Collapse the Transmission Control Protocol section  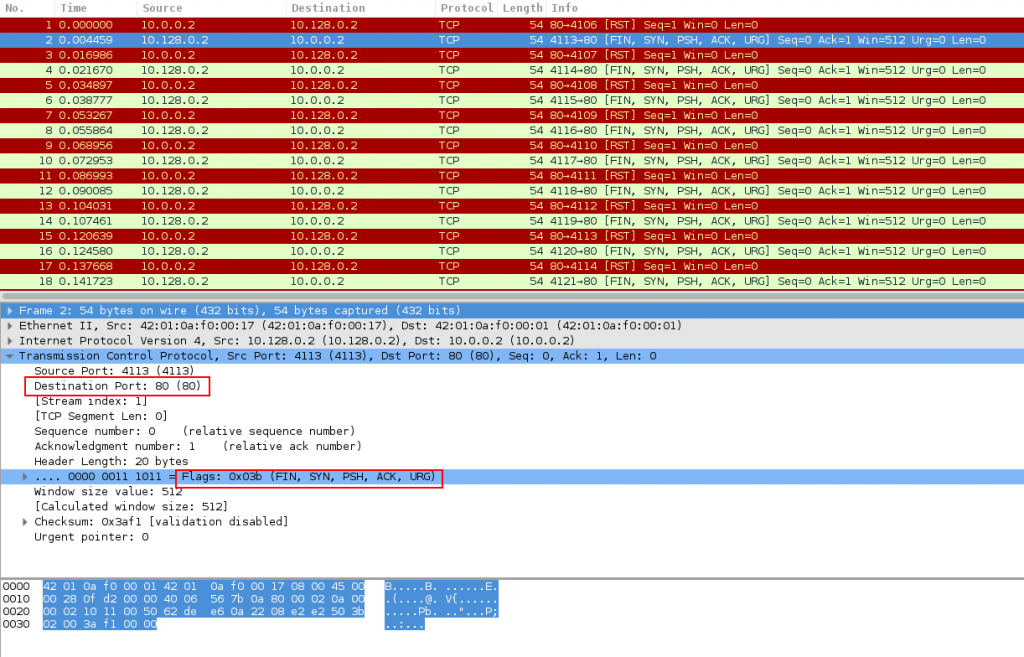[8, 355]
